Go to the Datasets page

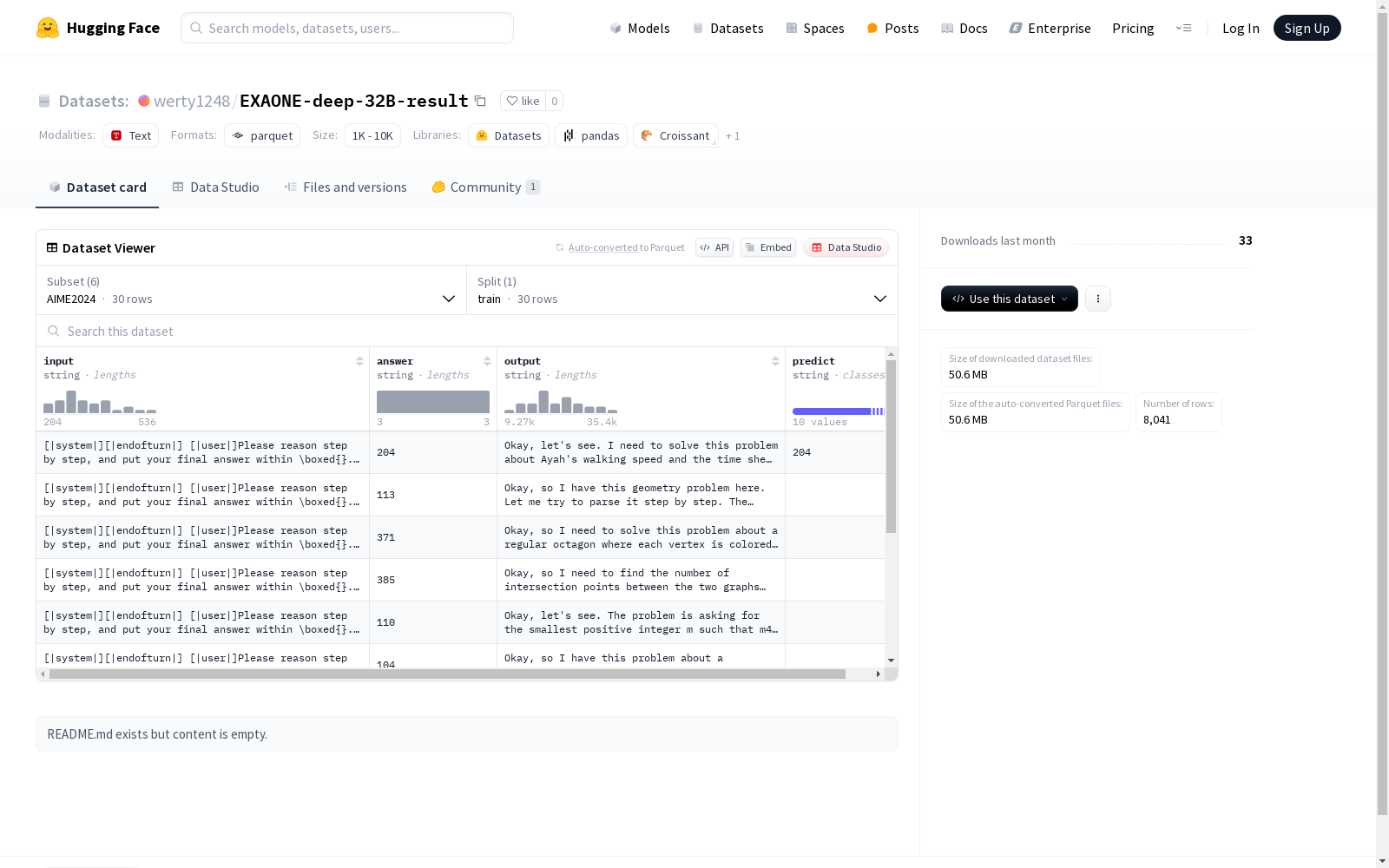(727, 28)
